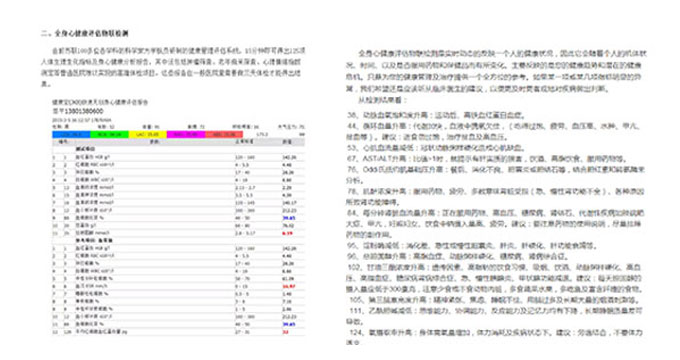Screen dimensions: 680x360
Task: Click item 111 in the results list
Action: (494, 316)
